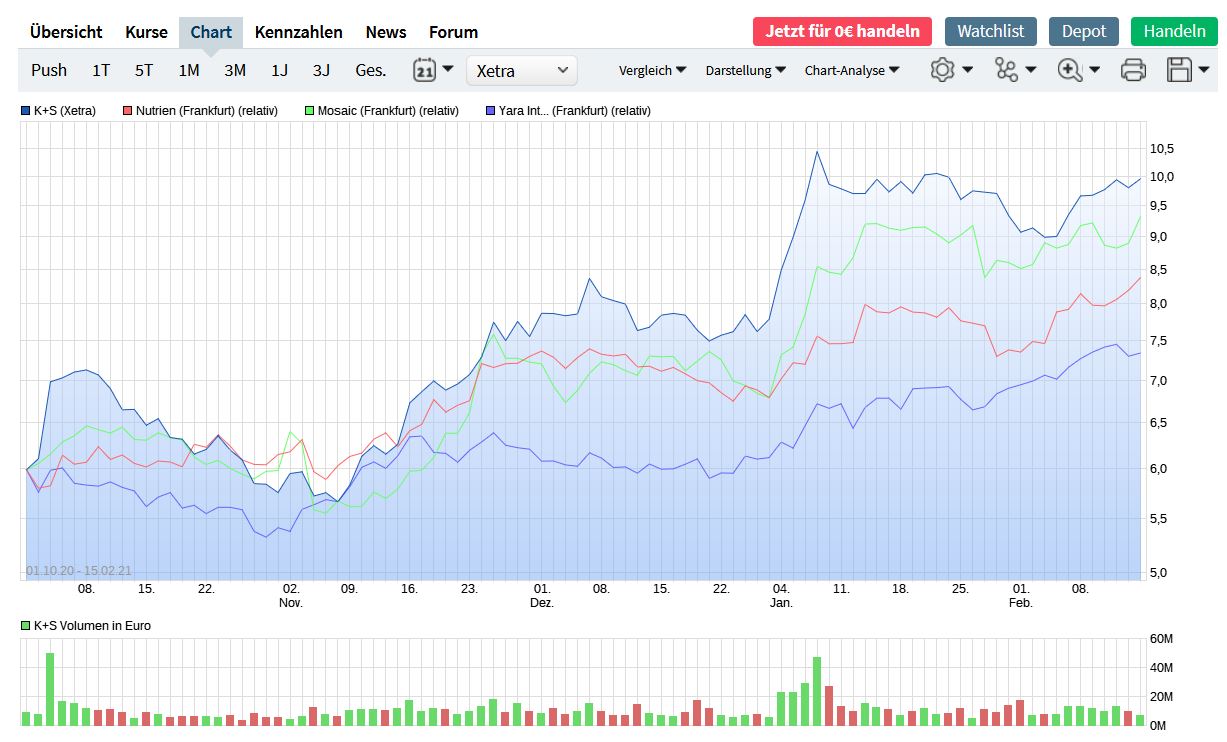Image resolution: width=1227 pixels, height=742 pixels.
Task: Click the Depot button
Action: click(x=1084, y=31)
